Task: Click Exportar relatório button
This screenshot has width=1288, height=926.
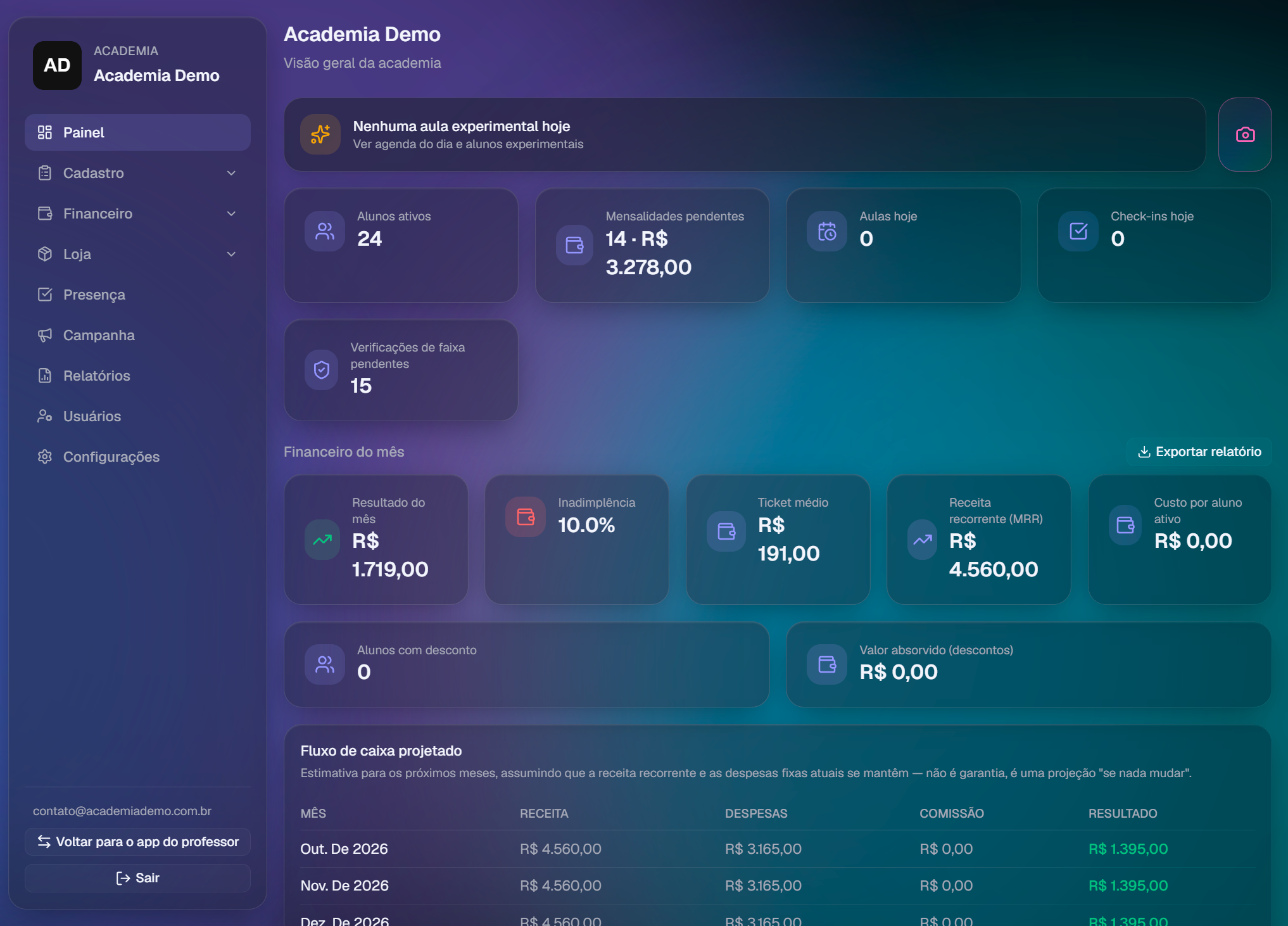Action: (1199, 452)
